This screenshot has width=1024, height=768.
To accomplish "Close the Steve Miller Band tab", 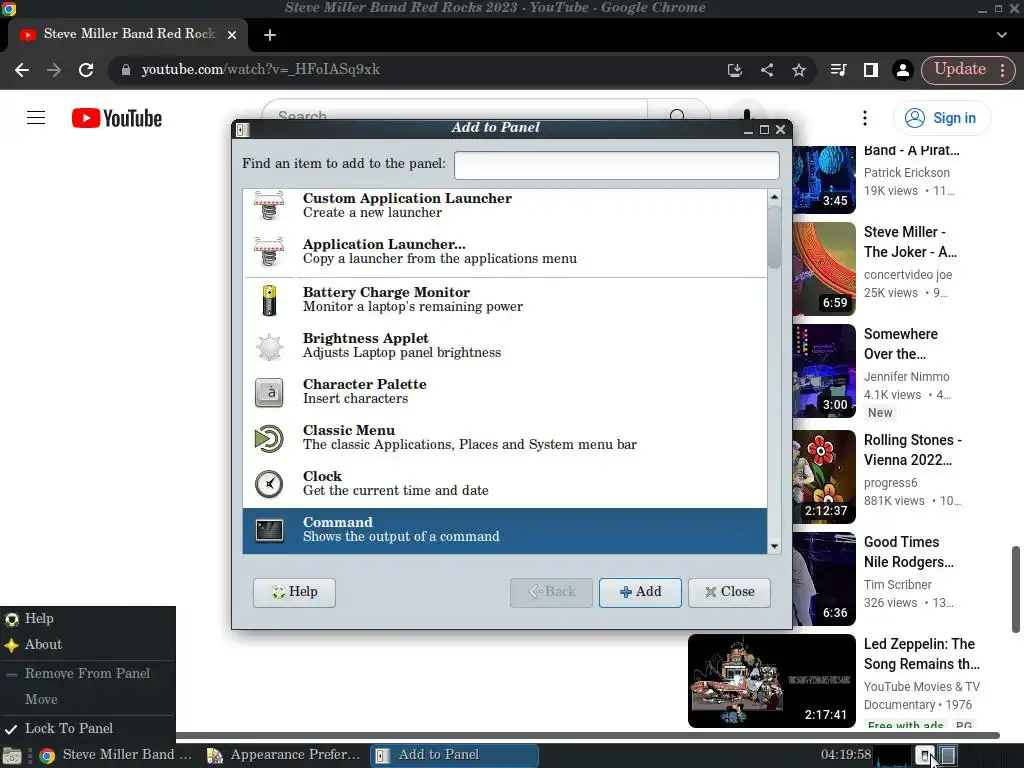I will coord(232,35).
